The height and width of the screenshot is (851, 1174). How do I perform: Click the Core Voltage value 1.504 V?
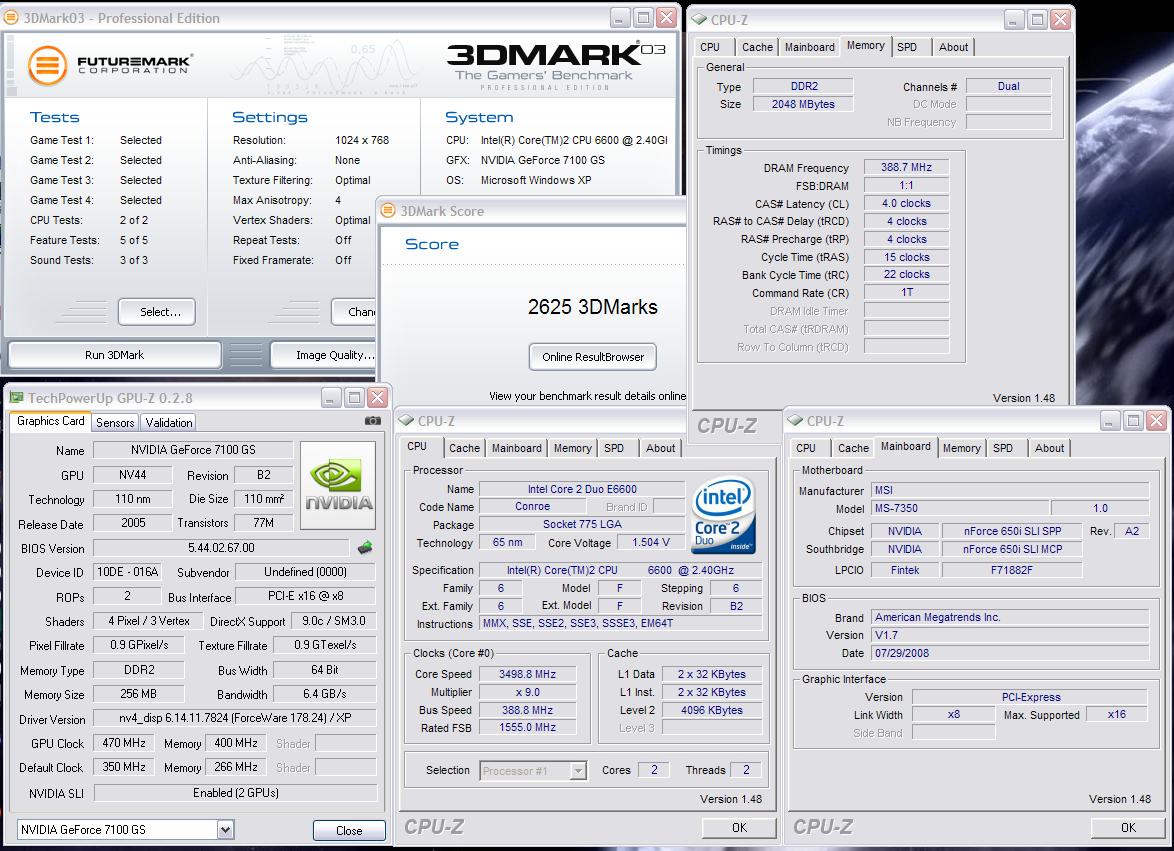pyautogui.click(x=651, y=542)
